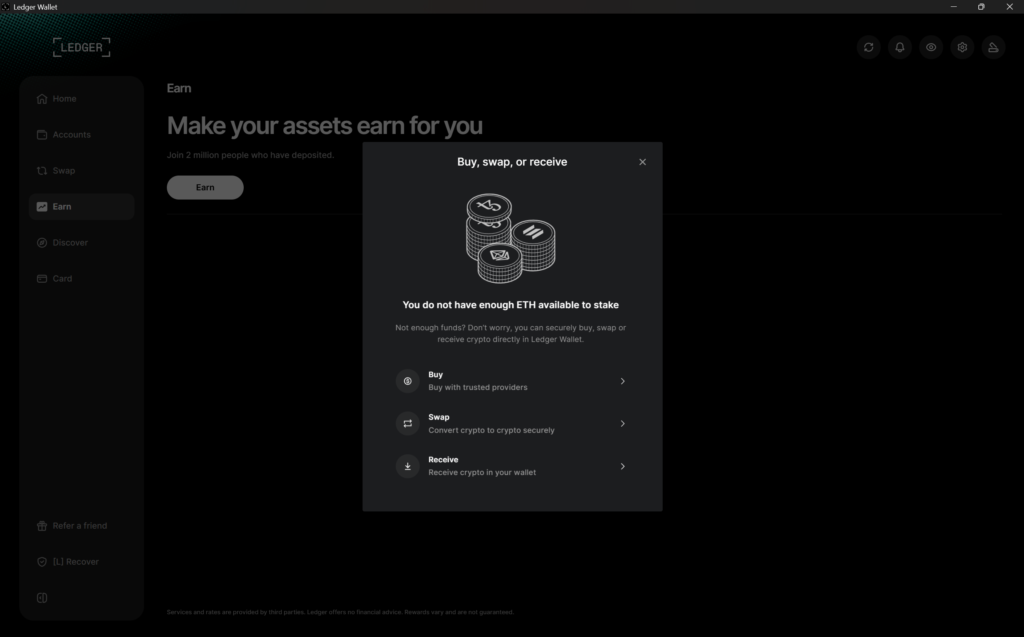Open Swap crypto to crypto chevron
This screenshot has width=1024, height=637.
tap(622, 423)
